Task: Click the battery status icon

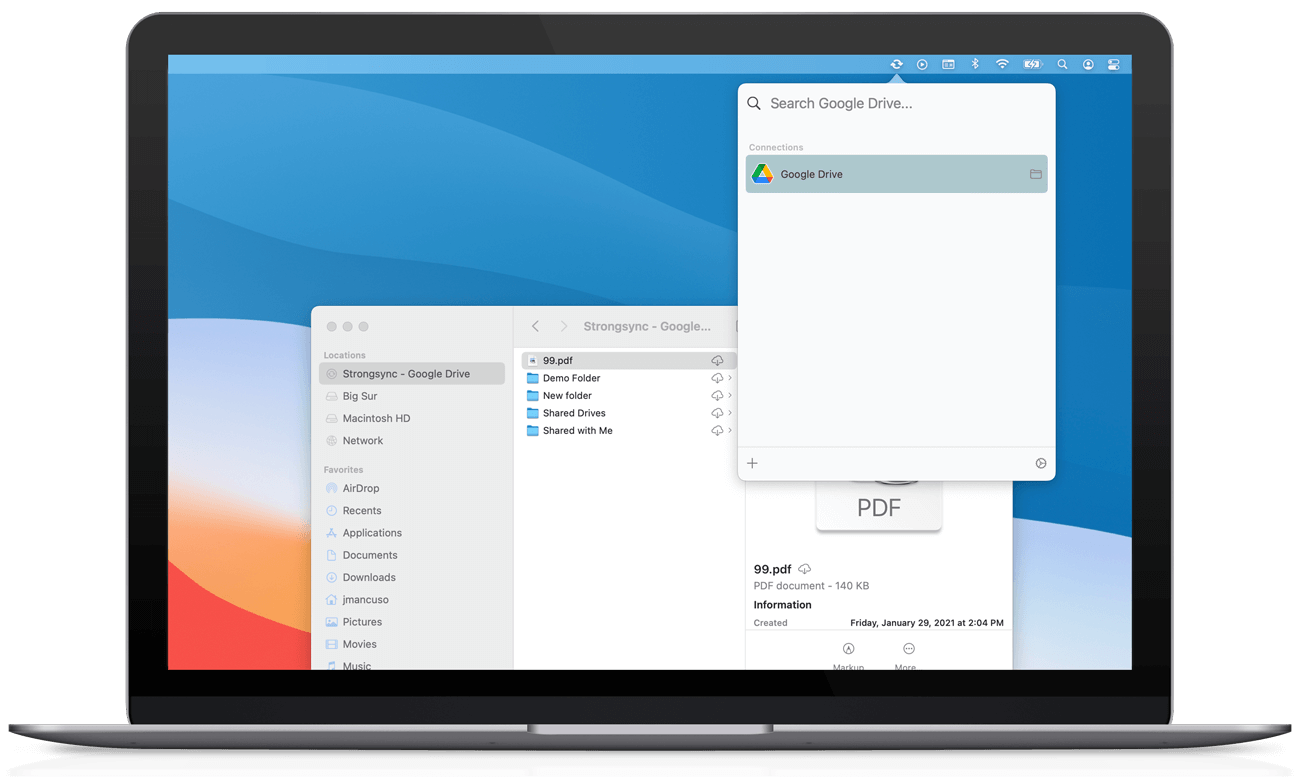Action: click(1032, 64)
